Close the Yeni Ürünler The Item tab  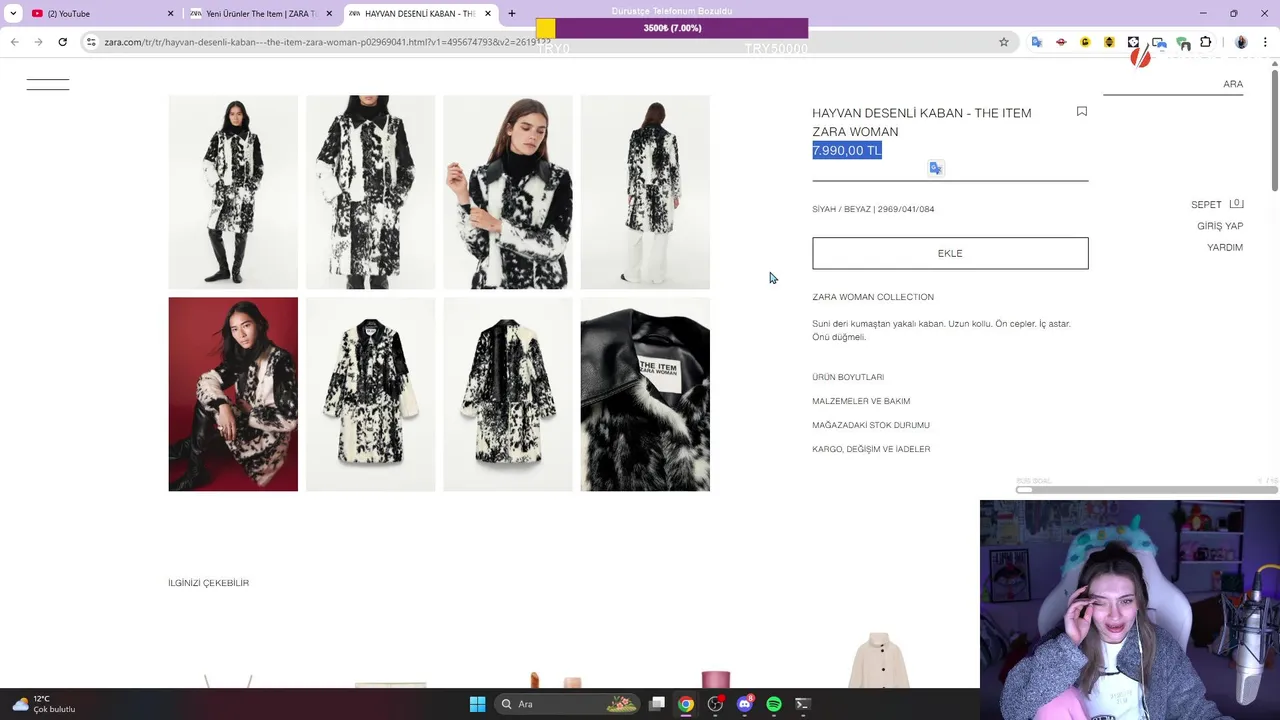pyautogui.click(x=329, y=13)
